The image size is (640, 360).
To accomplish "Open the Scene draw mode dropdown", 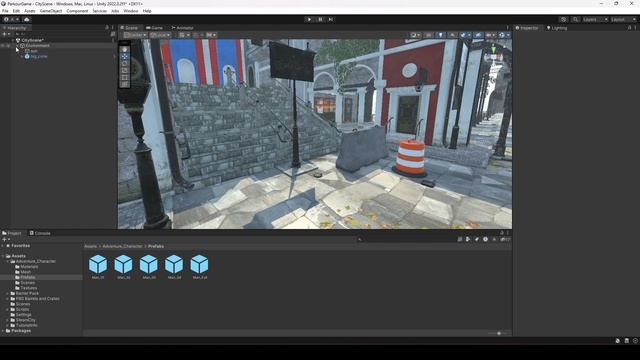I will (x=415, y=35).
